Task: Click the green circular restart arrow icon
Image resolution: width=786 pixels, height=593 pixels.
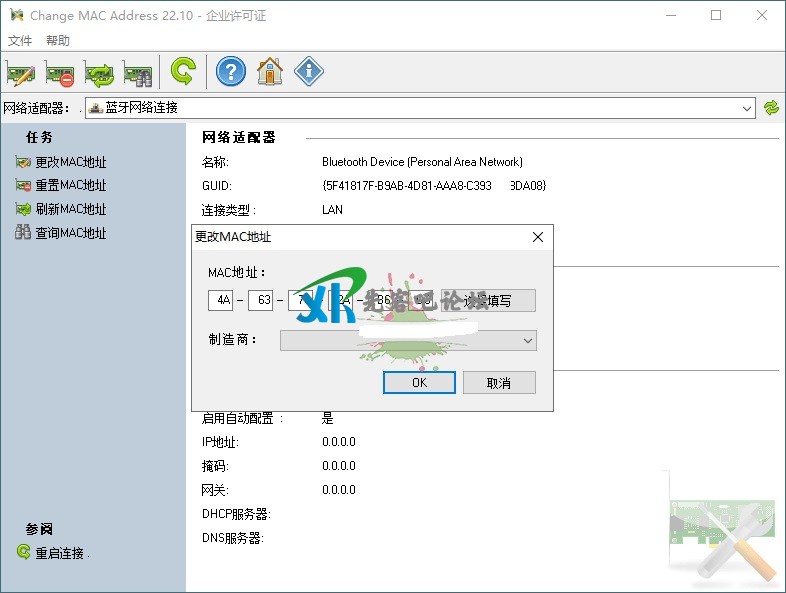Action: [182, 72]
